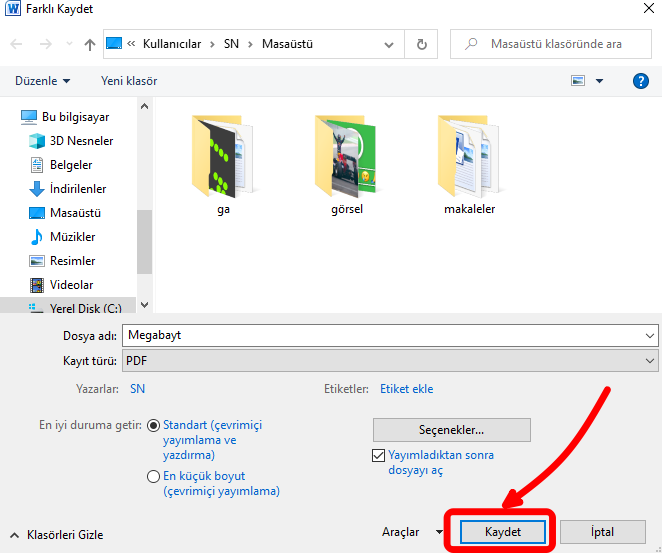Screen dimensions: 662x553
Task: Open the 3D Nesneler folder in sidebar
Action: click(80, 141)
